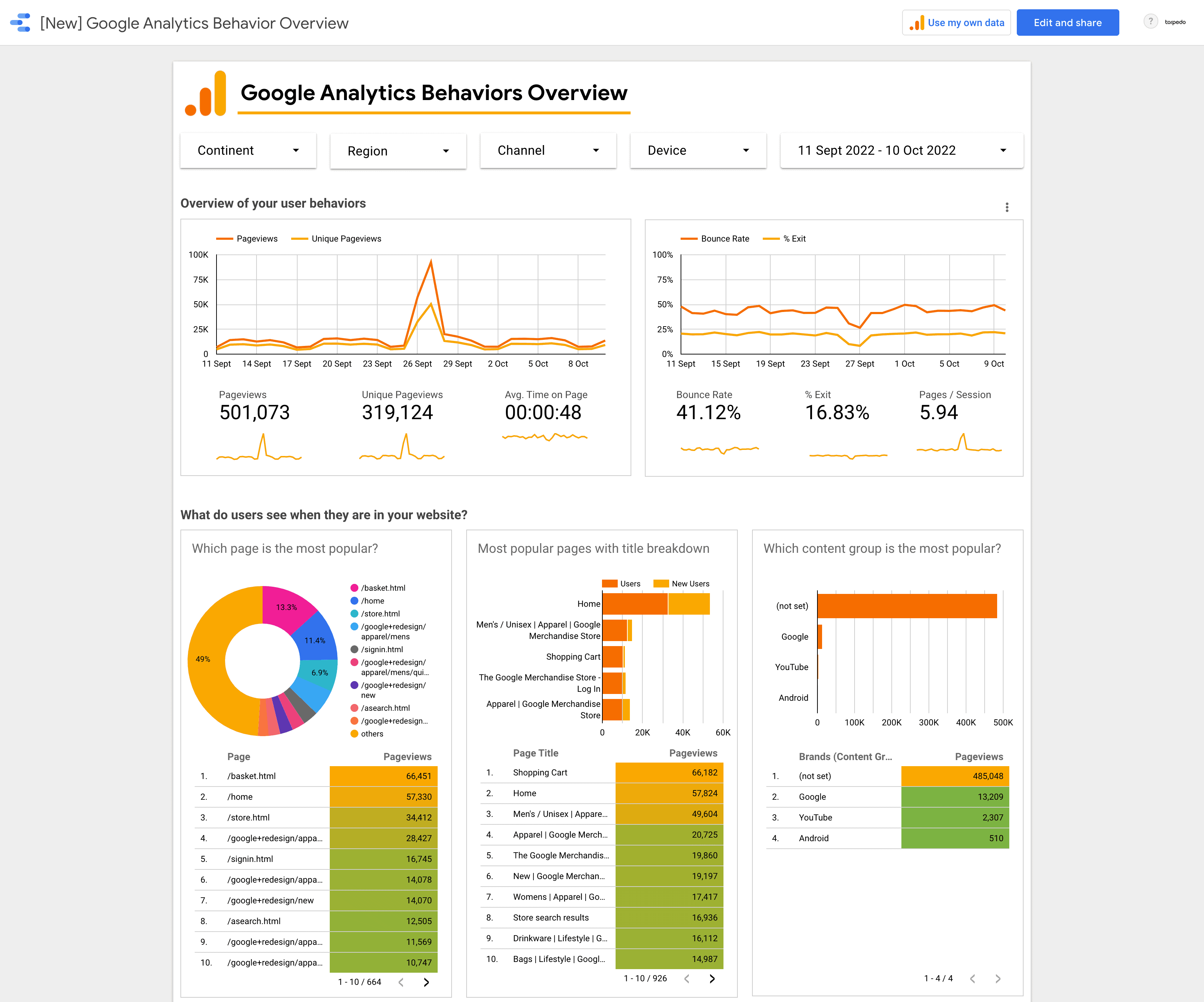Select the /home table row

[315, 797]
